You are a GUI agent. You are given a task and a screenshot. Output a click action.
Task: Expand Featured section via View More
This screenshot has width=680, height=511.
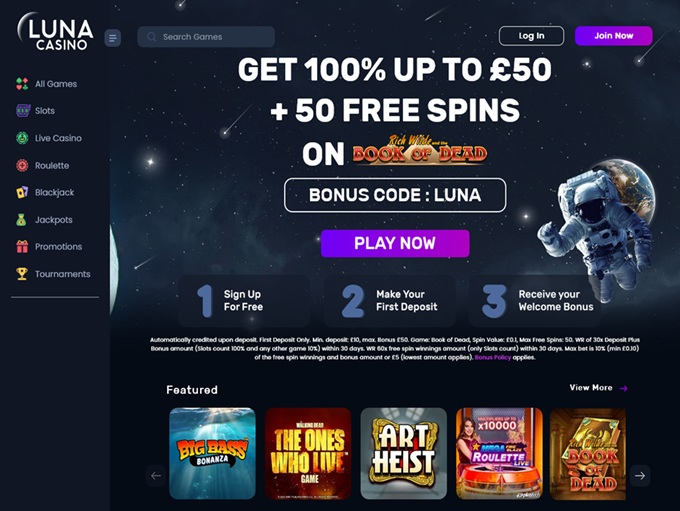598,388
